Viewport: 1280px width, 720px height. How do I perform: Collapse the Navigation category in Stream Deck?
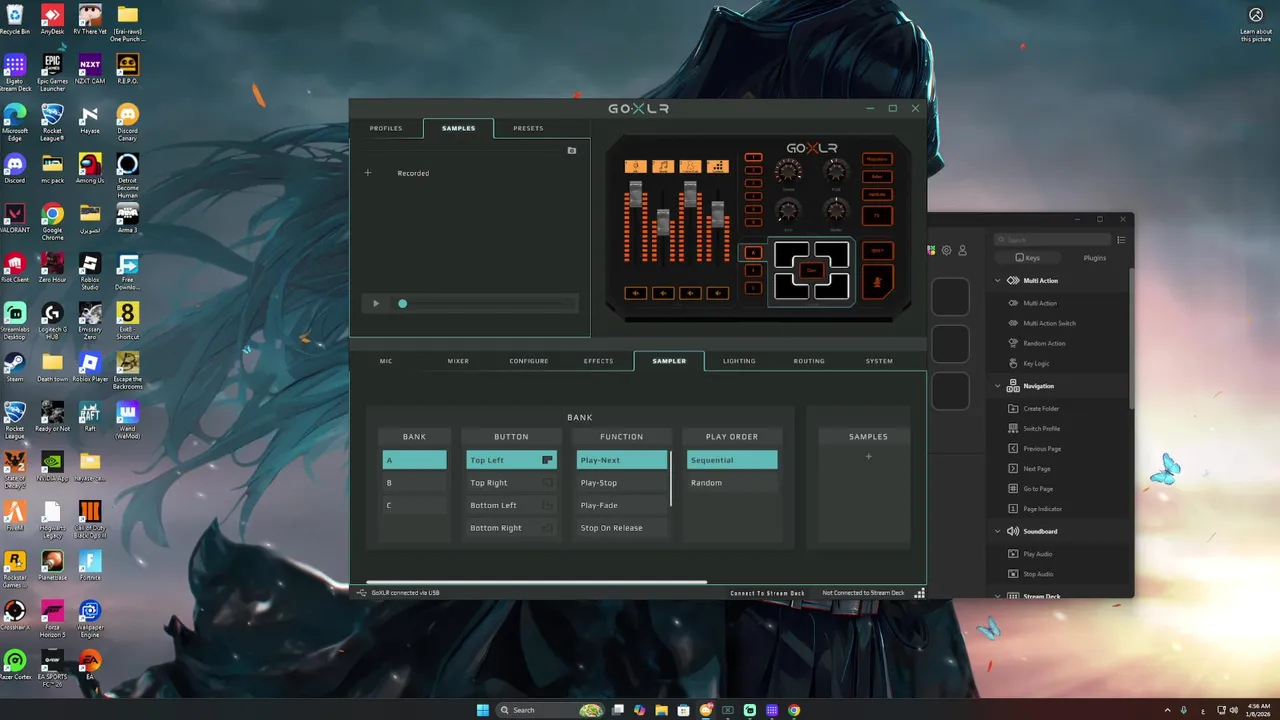coord(997,386)
